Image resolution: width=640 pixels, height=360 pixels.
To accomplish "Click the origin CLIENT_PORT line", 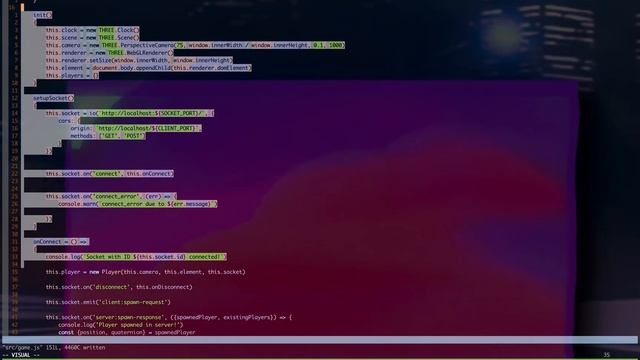I will point(136,128).
